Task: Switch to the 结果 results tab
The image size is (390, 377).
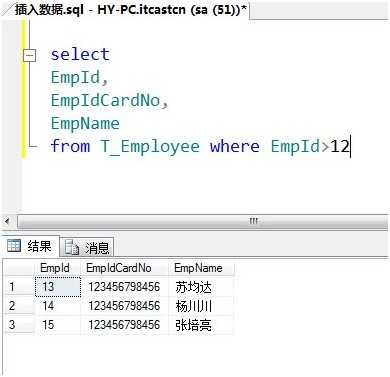Action: tap(31, 247)
